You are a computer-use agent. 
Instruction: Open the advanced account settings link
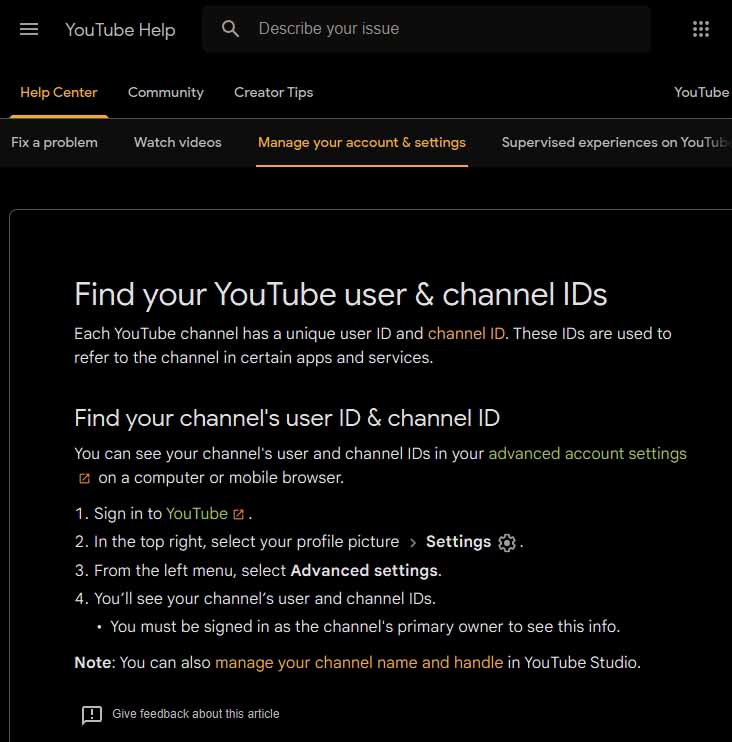(587, 453)
